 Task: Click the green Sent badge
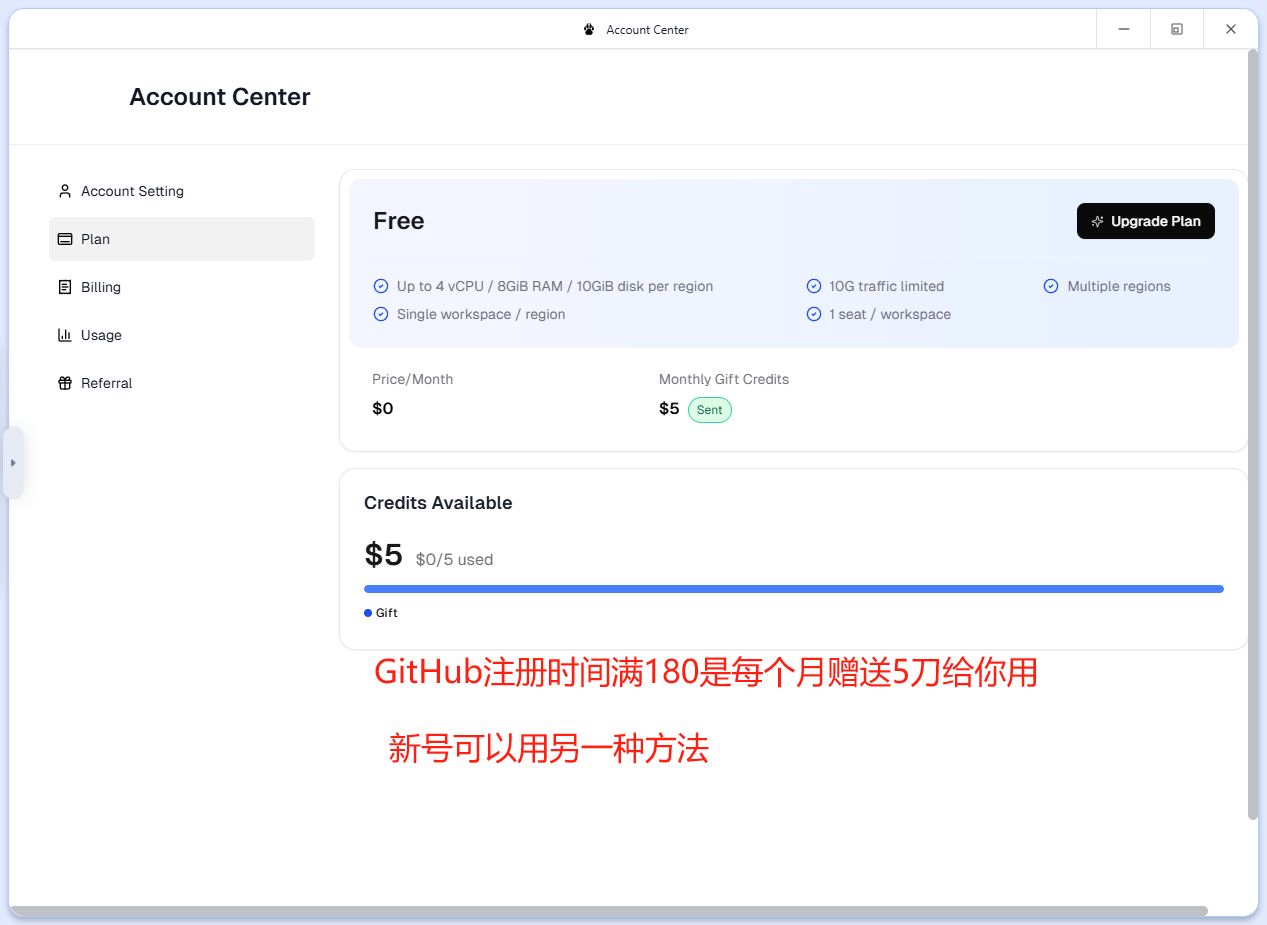point(709,410)
